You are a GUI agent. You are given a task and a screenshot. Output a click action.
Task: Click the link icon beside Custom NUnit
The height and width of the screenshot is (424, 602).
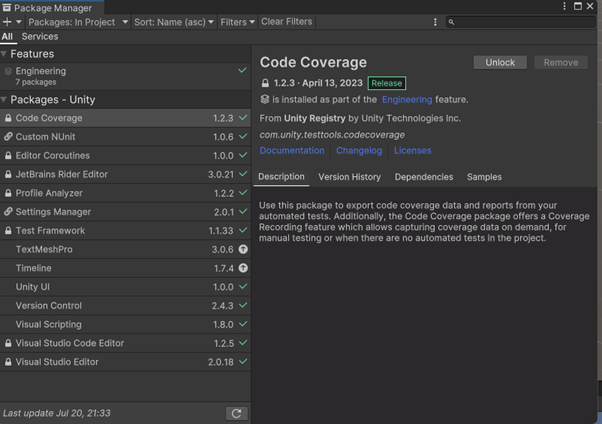pos(8,137)
